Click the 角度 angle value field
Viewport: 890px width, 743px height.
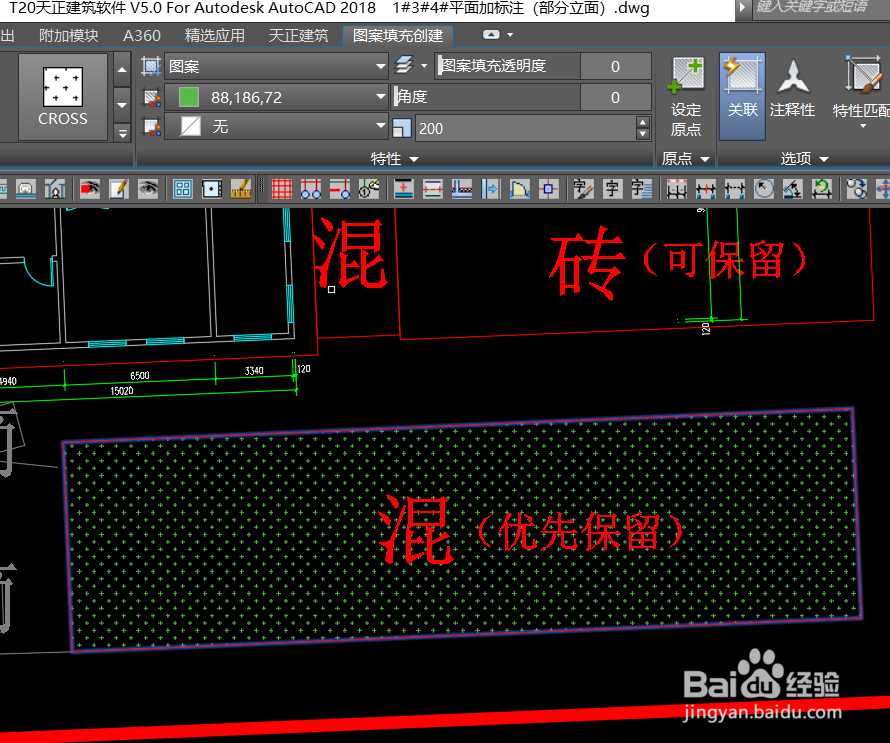[615, 97]
